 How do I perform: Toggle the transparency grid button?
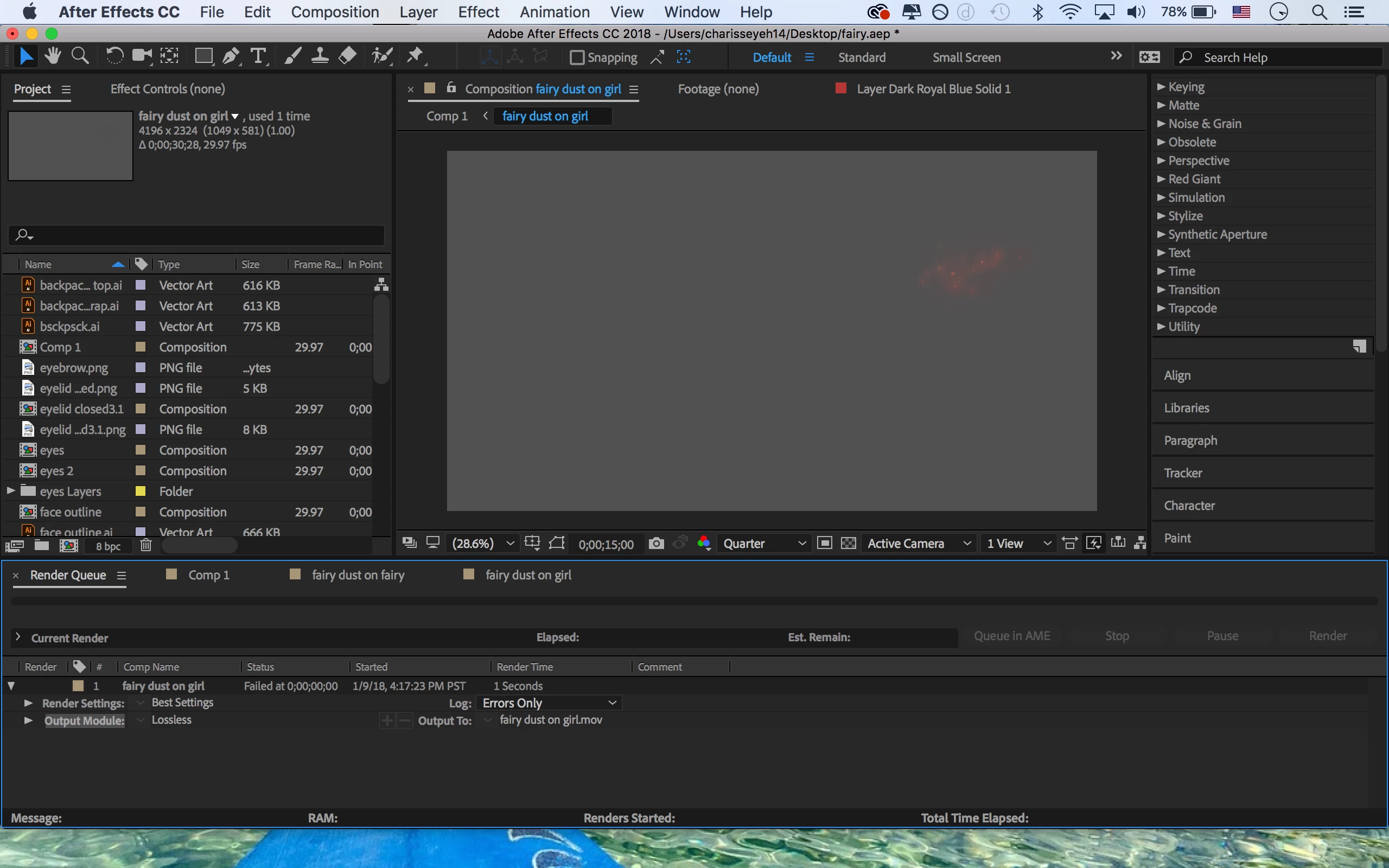click(849, 543)
